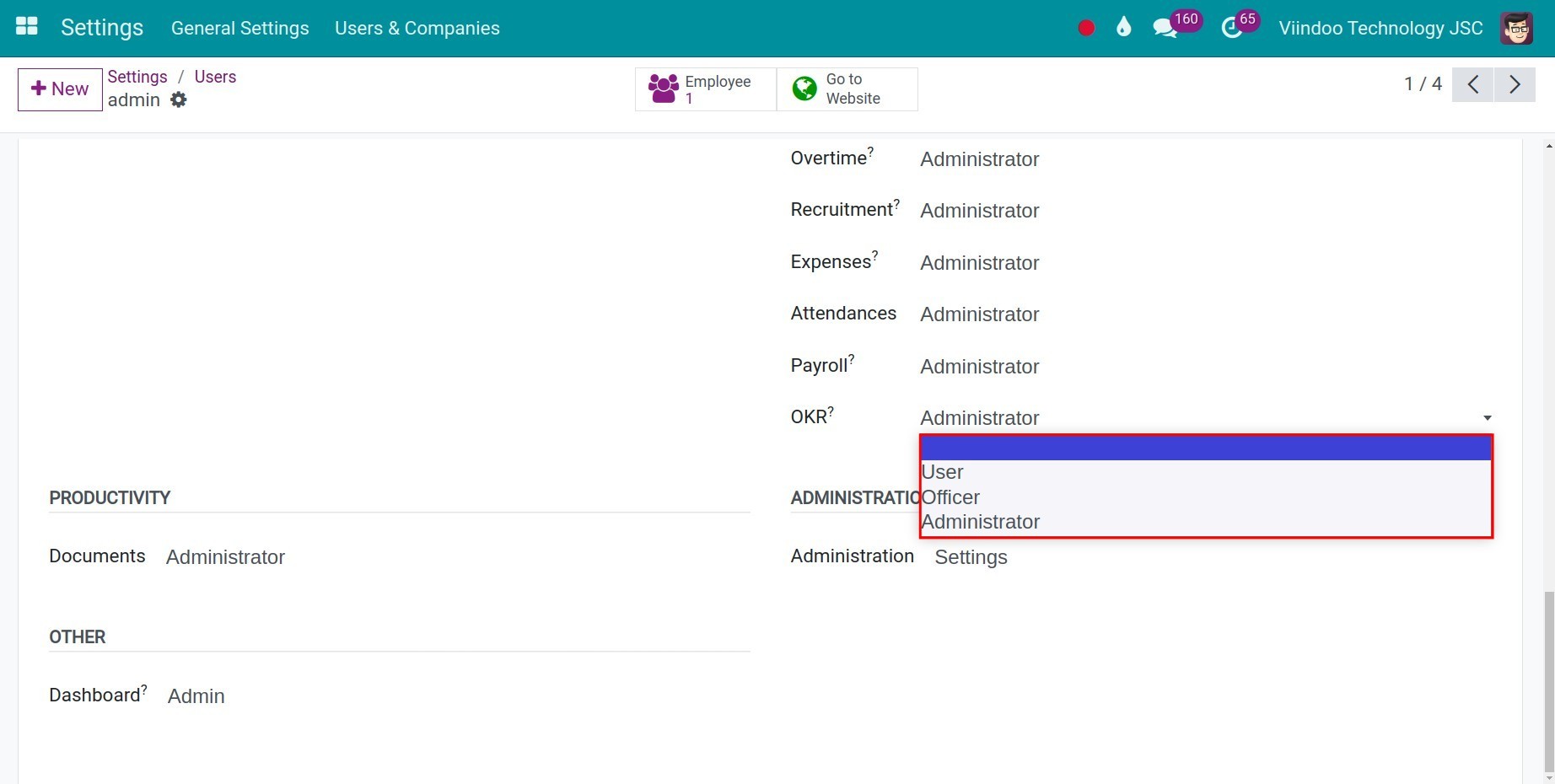
Task: Click the admin record name
Action: (133, 99)
